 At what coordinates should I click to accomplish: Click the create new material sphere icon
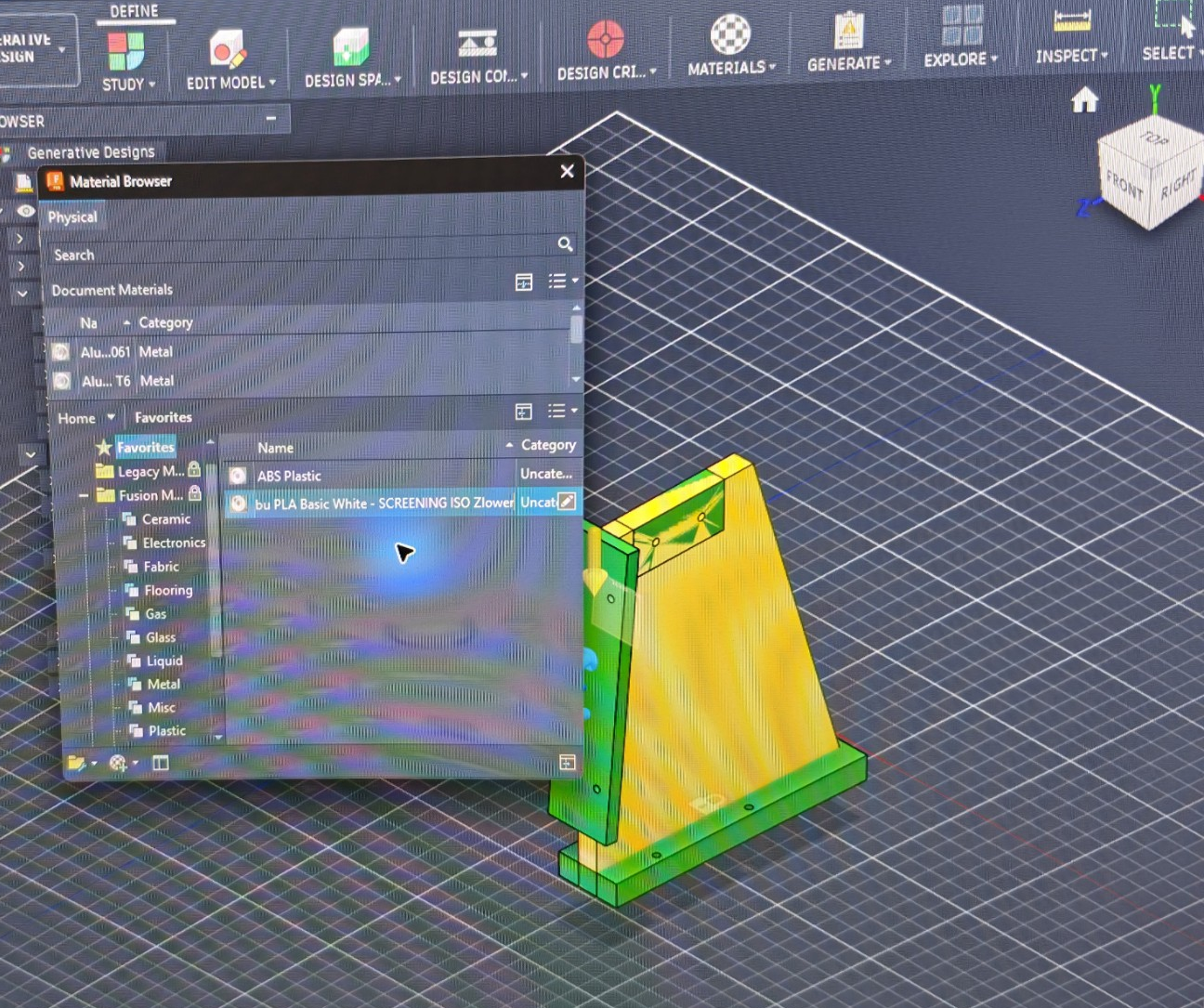[118, 764]
